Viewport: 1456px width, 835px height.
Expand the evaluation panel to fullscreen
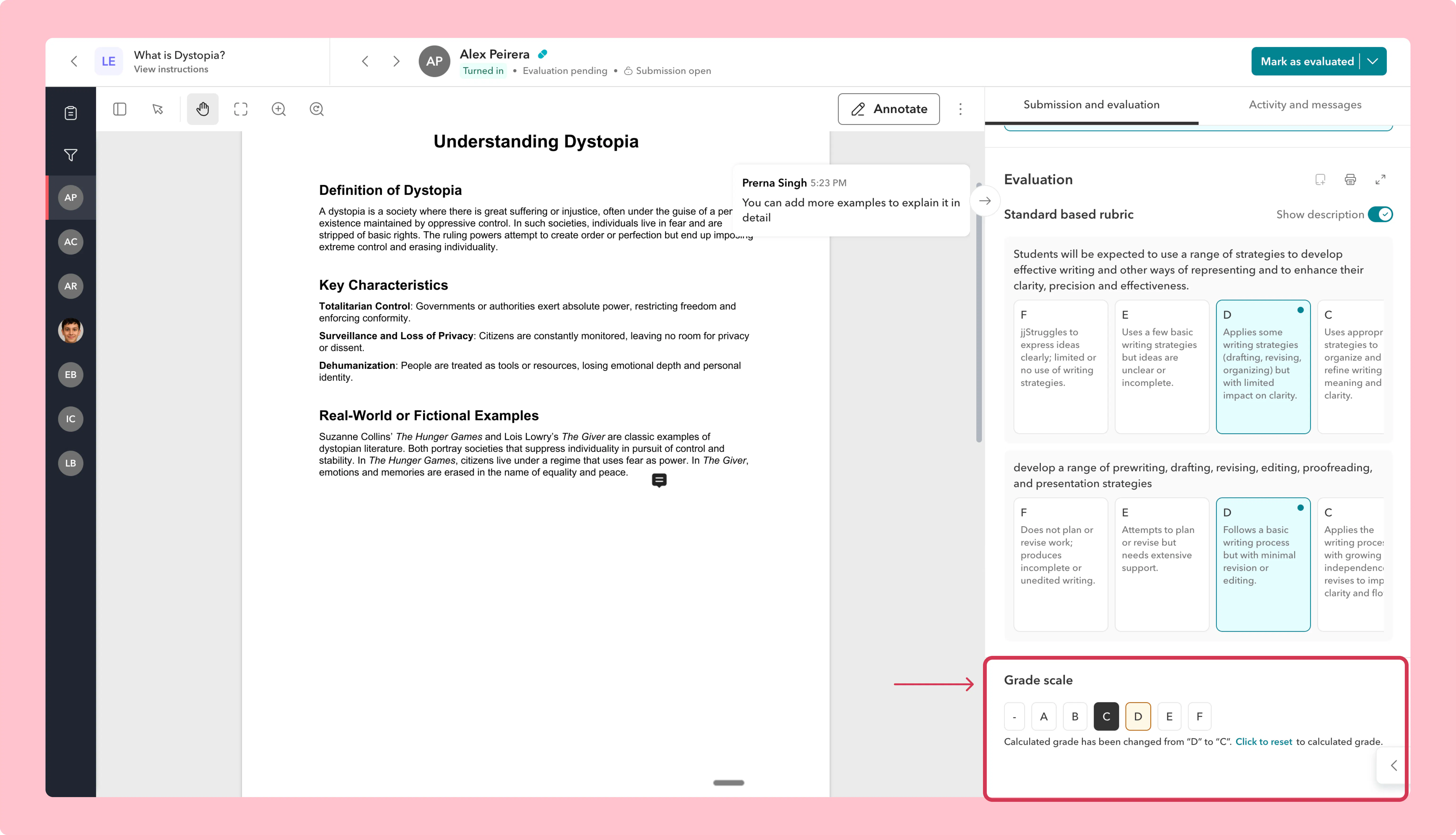pyautogui.click(x=1380, y=180)
